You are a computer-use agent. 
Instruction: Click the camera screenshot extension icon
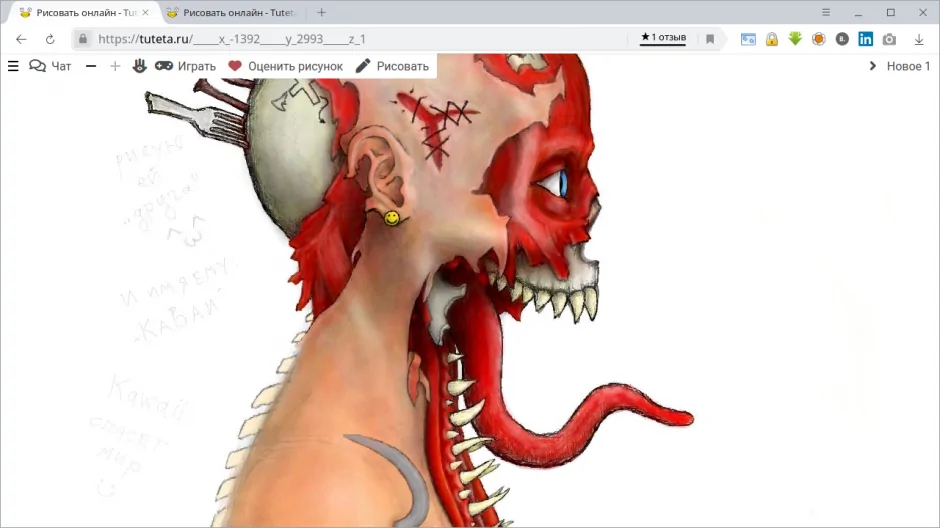tap(889, 39)
